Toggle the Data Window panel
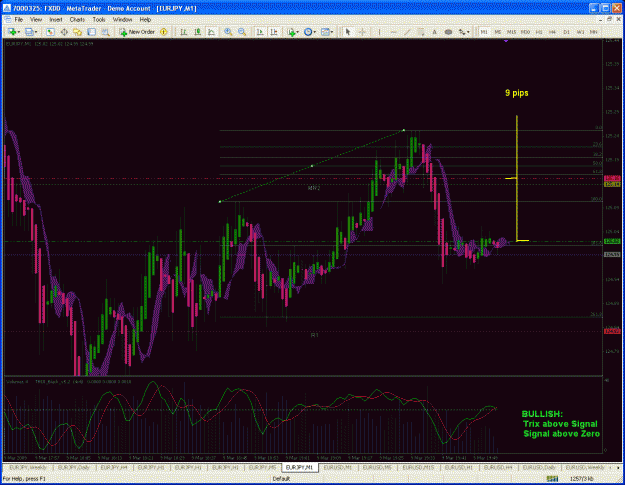The image size is (625, 485). [x=64, y=32]
